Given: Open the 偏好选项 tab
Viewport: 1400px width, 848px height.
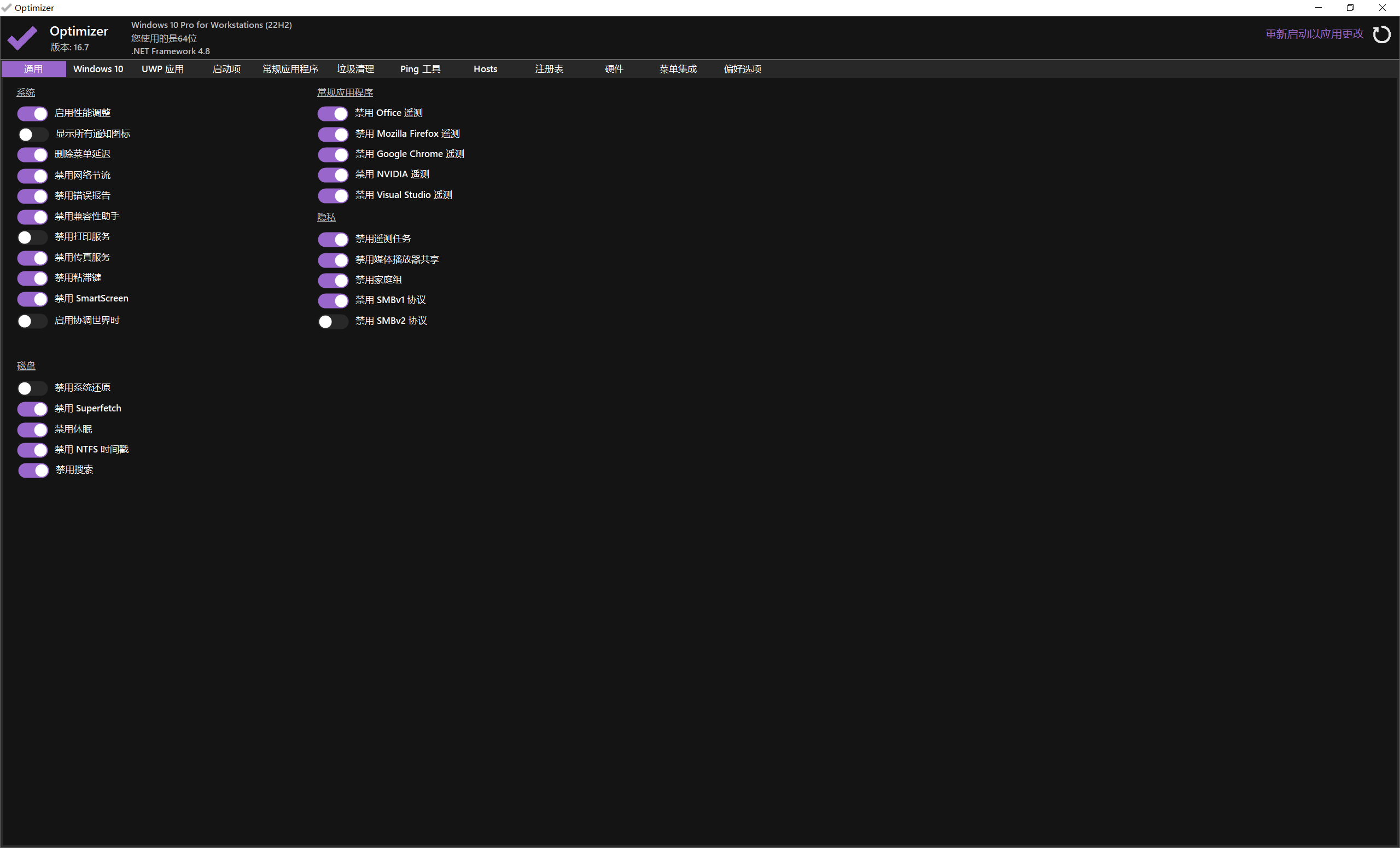Looking at the screenshot, I should (743, 69).
